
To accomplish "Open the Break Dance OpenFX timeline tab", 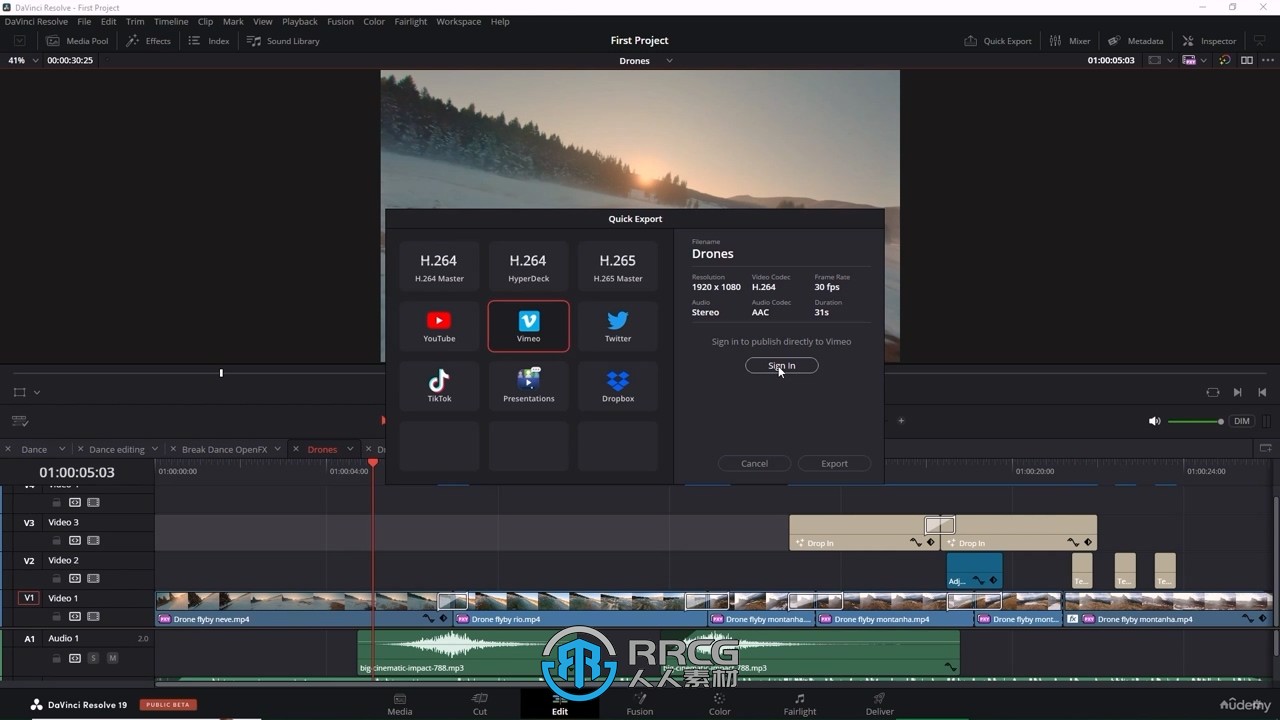I will 224,449.
